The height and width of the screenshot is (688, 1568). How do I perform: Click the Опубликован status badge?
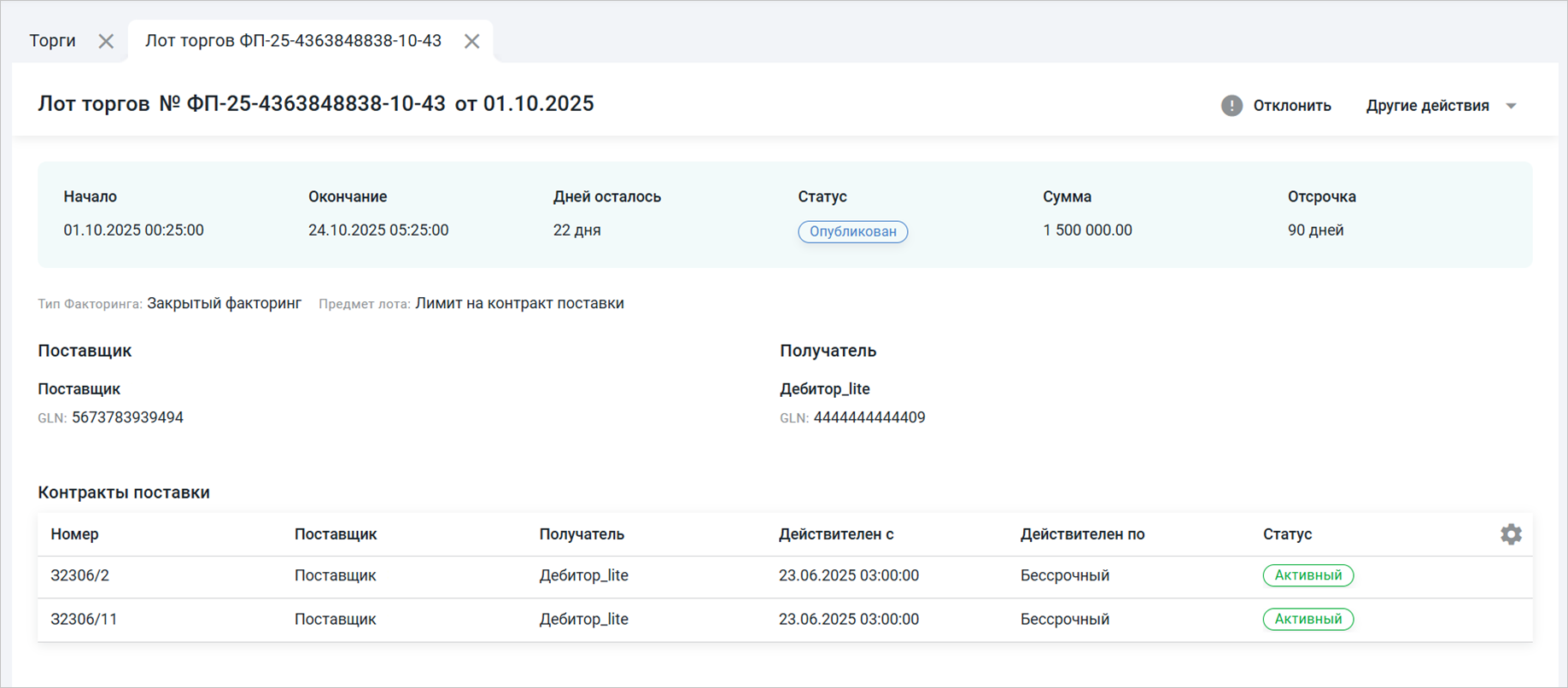851,231
